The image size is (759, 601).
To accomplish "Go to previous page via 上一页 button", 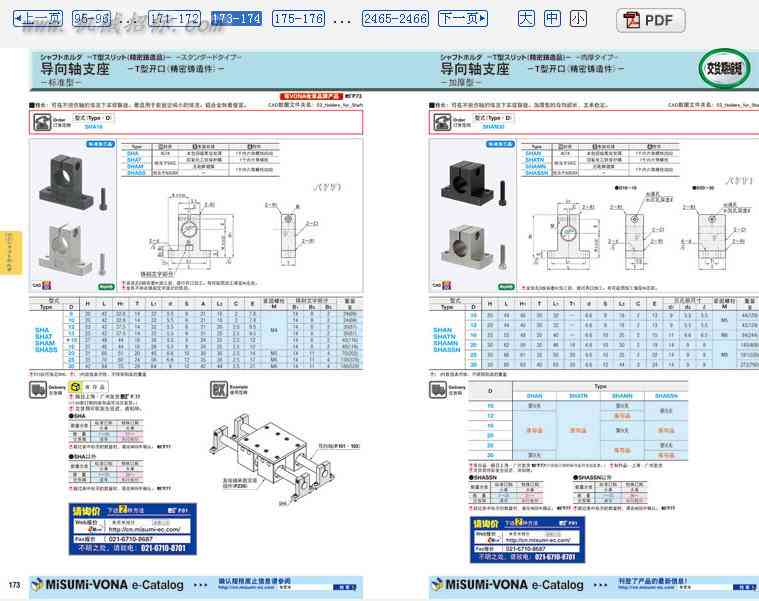I will point(38,18).
